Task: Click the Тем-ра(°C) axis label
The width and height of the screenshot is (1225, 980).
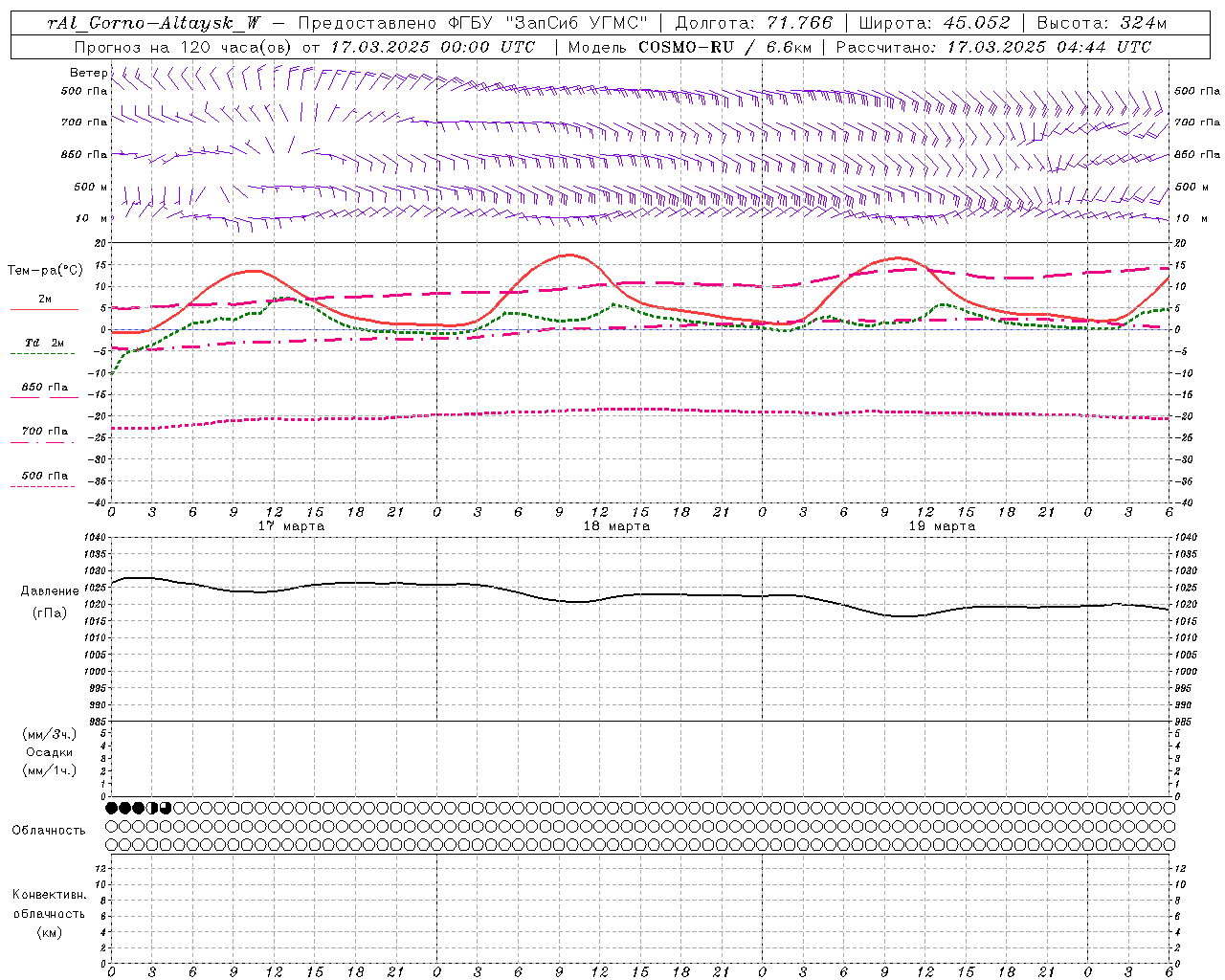Action: point(46,271)
